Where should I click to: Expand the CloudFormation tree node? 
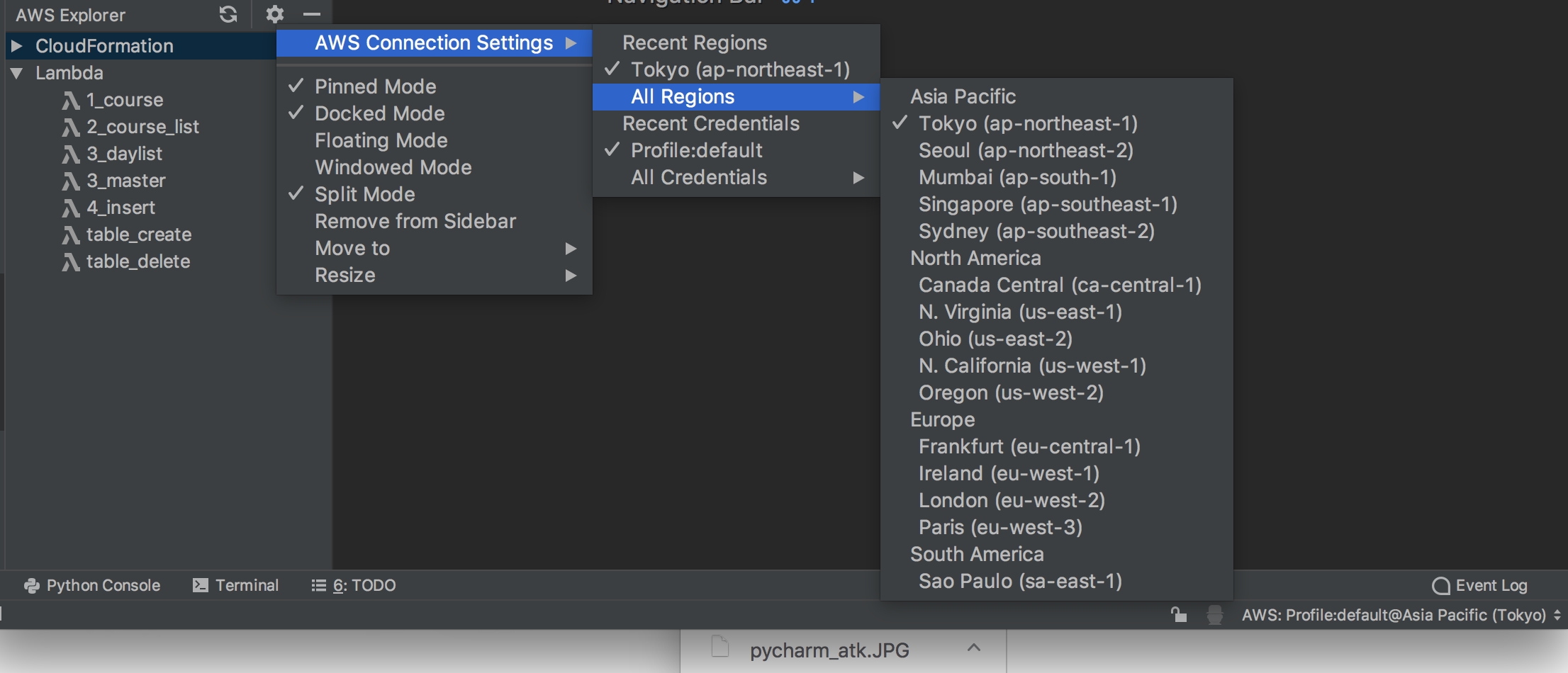(17, 46)
